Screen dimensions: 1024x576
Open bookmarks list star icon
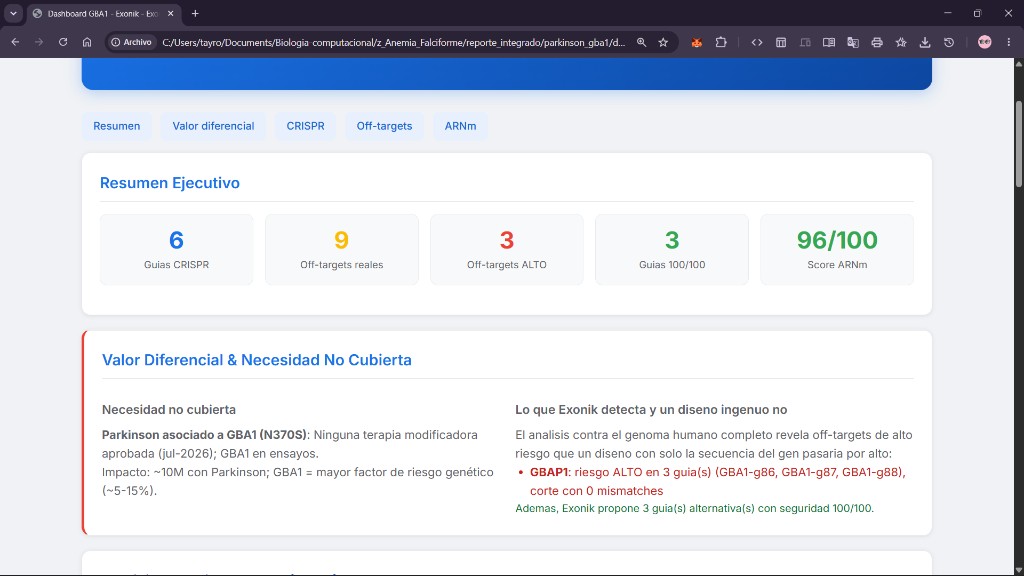(x=901, y=42)
